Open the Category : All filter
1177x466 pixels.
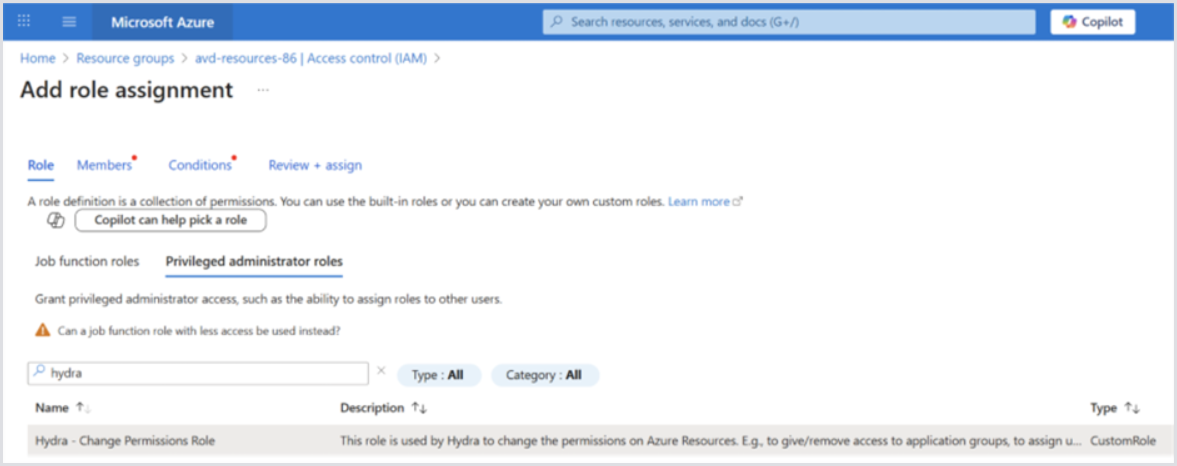click(x=544, y=375)
